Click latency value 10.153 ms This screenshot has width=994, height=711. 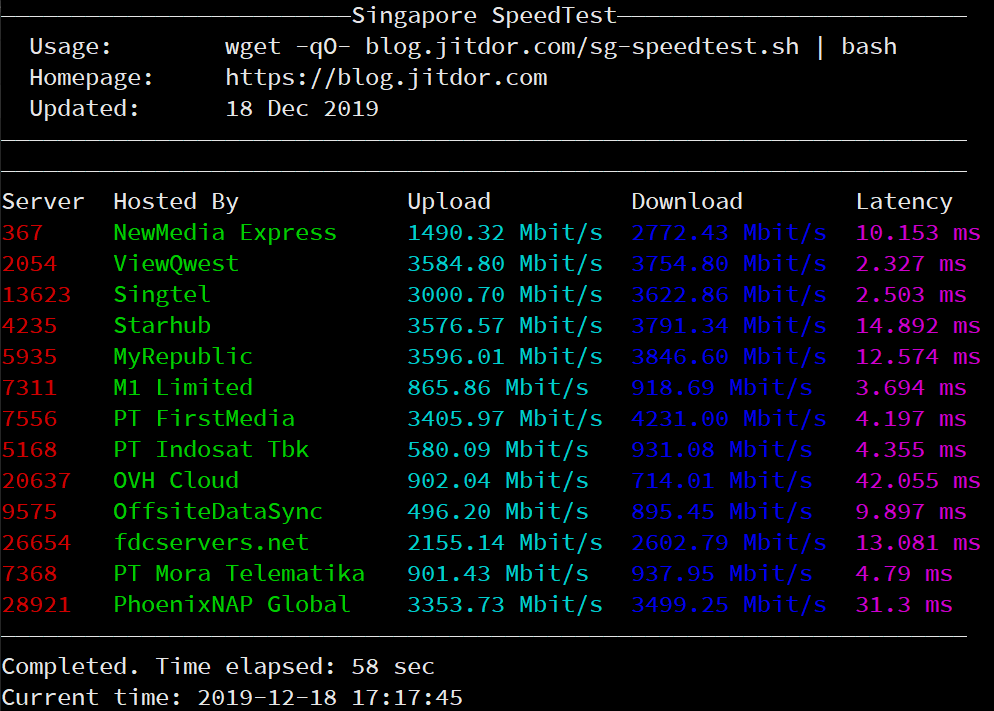(x=919, y=233)
